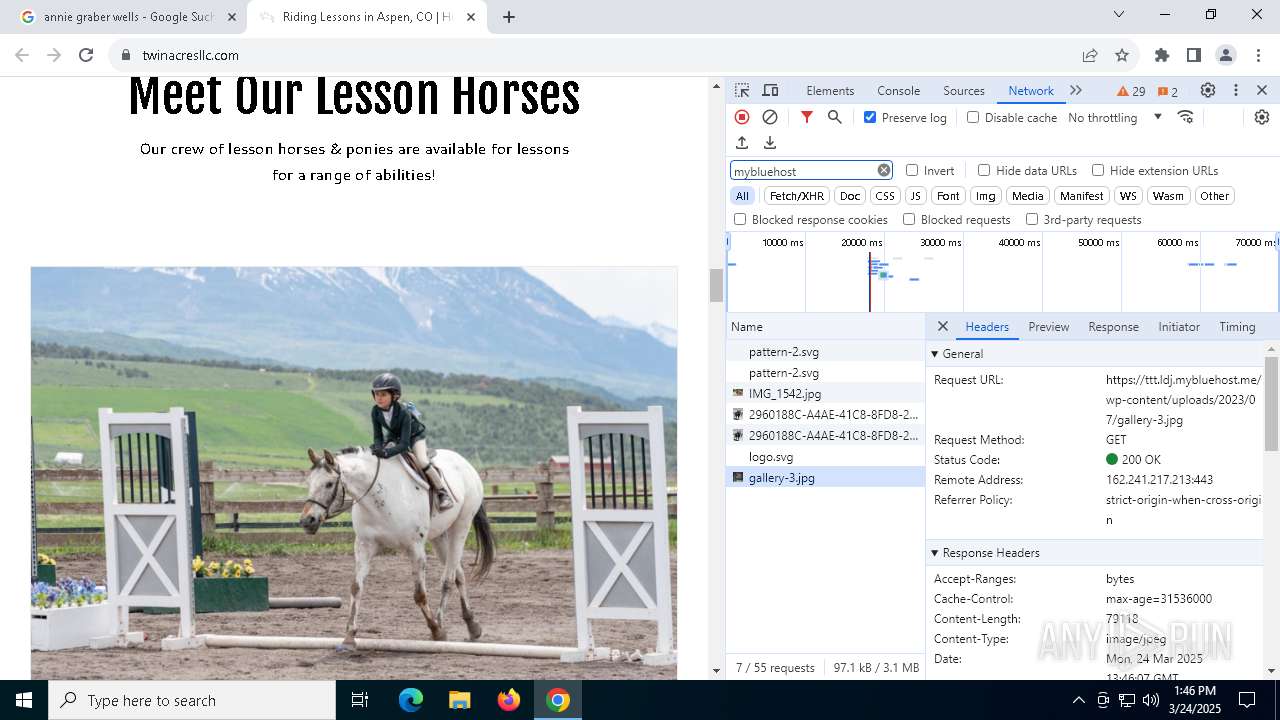Toggle Chrome side panel icon
1280x720 pixels.
(1194, 55)
